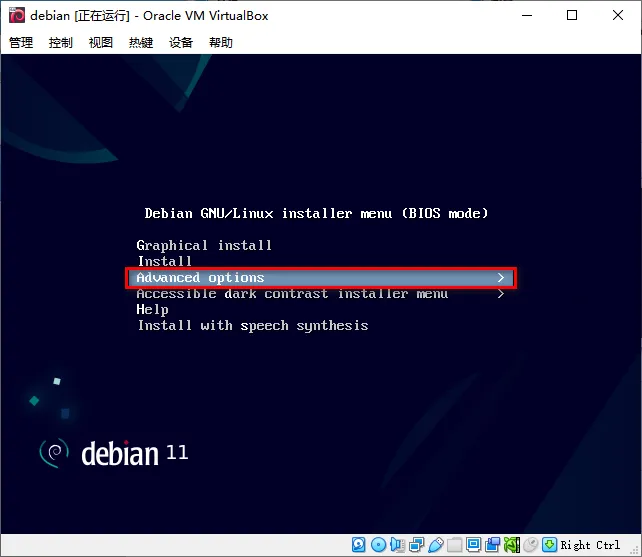Open the 视图 menu
The image size is (642, 557).
pos(101,42)
